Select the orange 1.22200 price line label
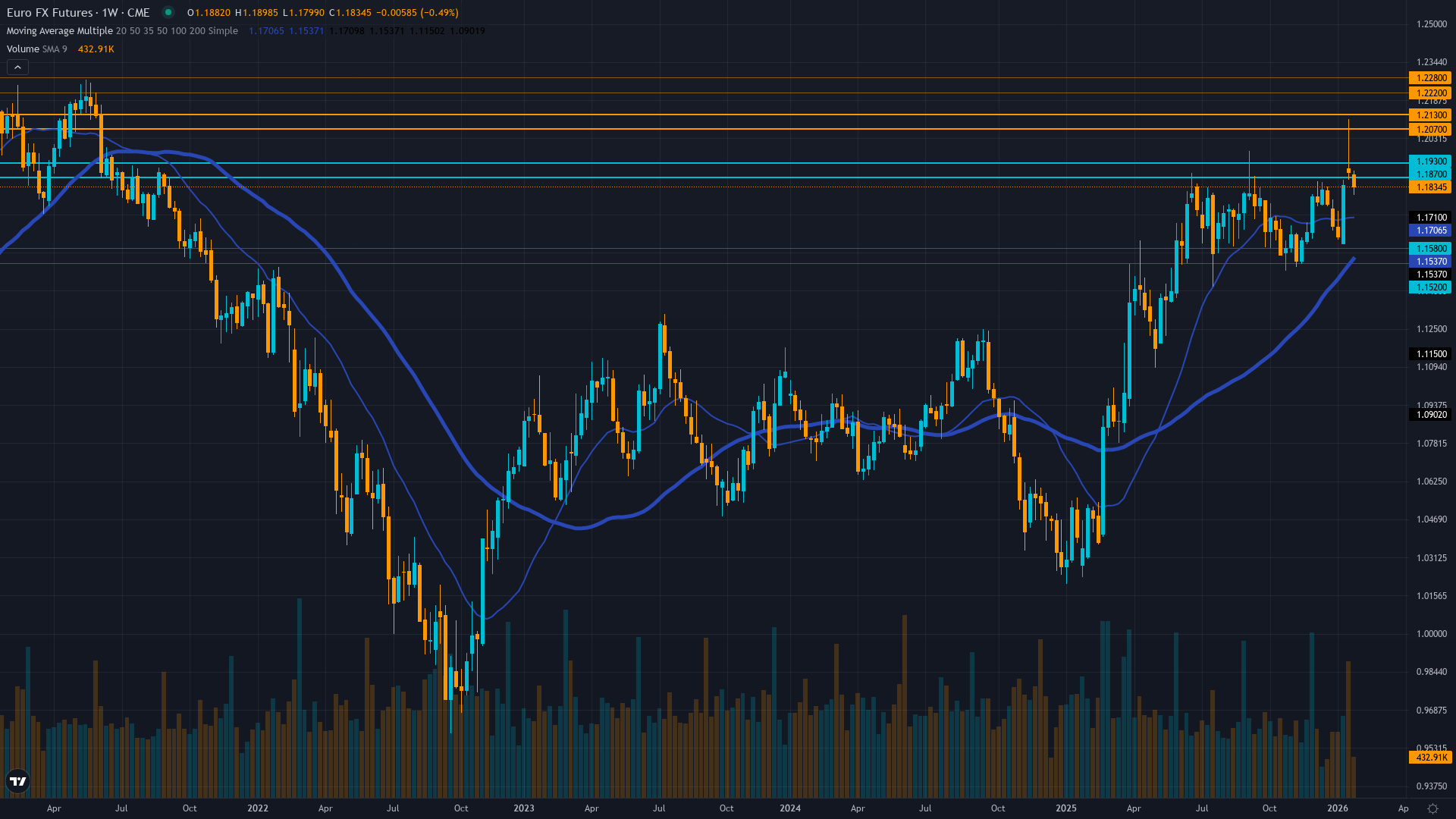 point(1430,93)
